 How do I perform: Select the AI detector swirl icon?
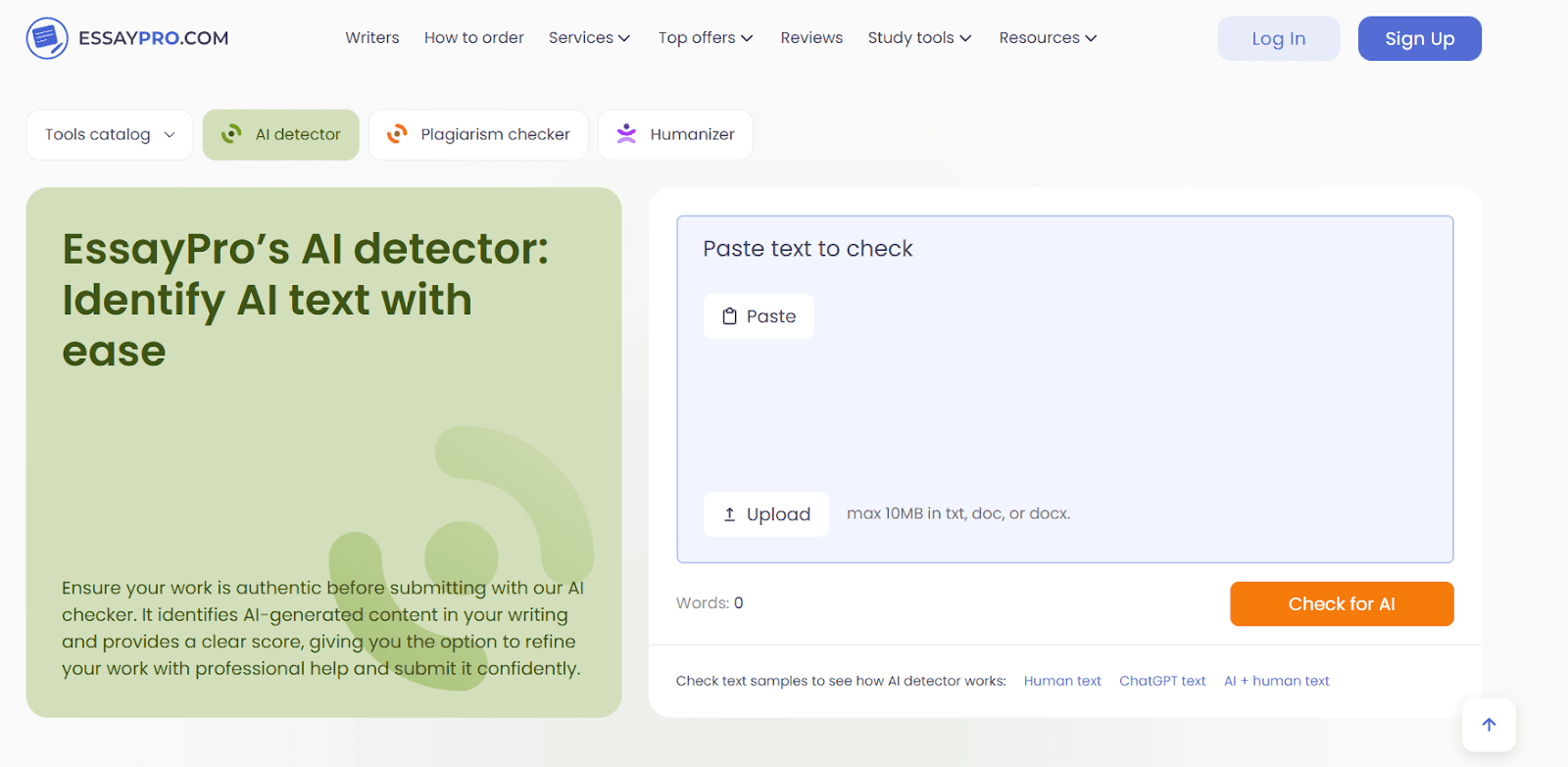tap(231, 134)
